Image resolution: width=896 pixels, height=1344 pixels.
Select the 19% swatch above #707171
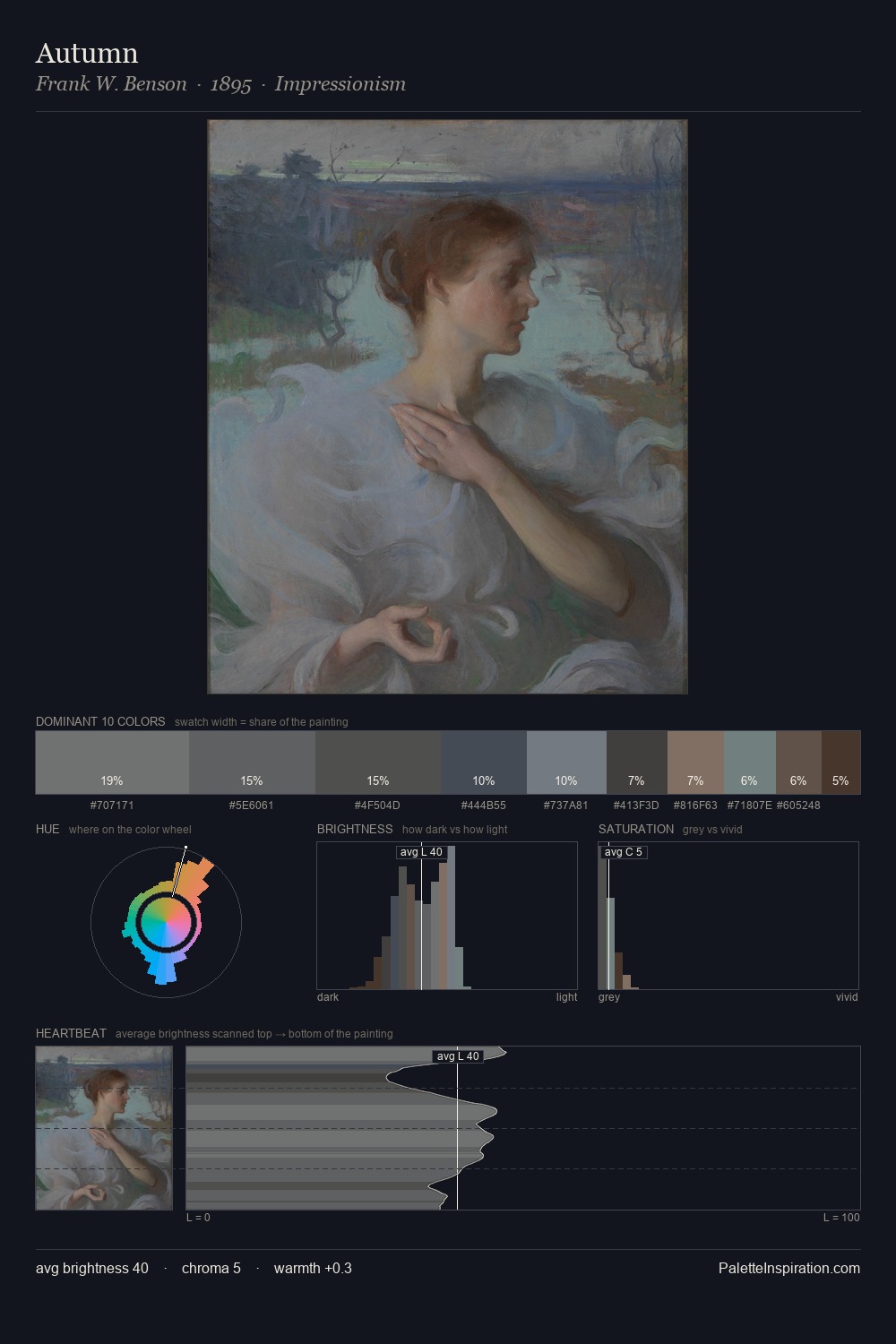click(112, 762)
